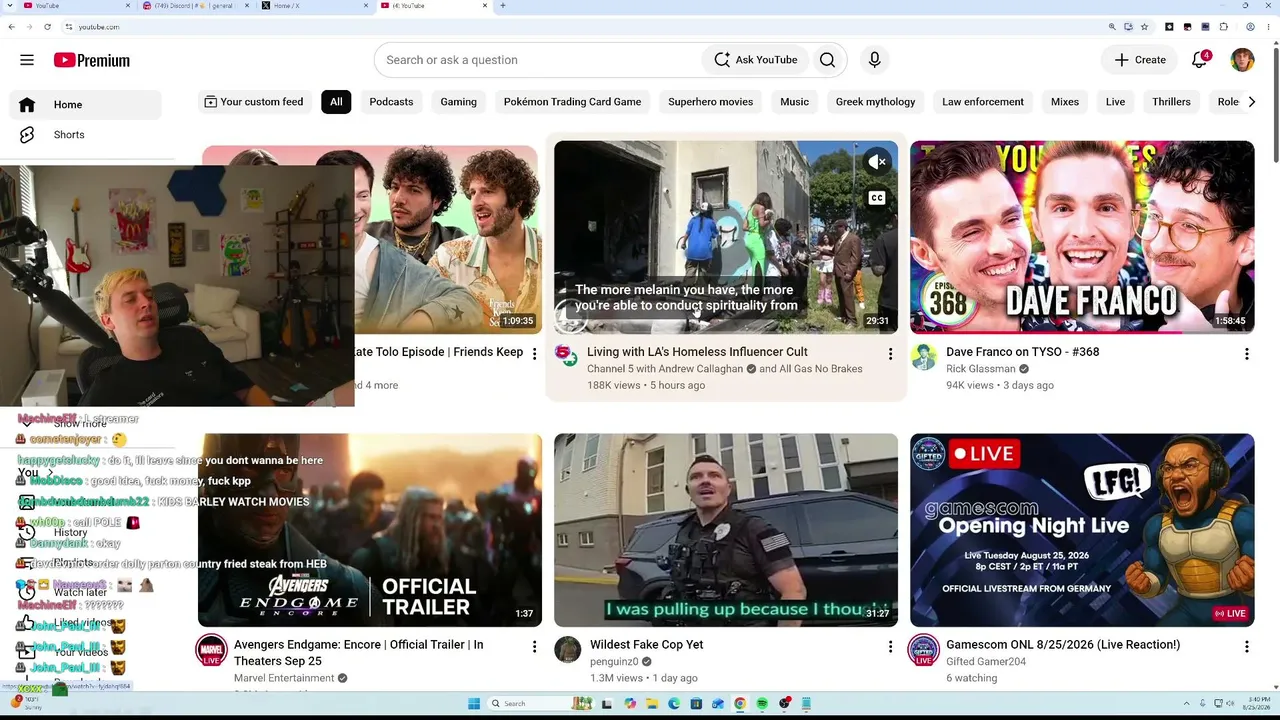Viewport: 1280px width, 720px height.
Task: Open penguinz0 channel avatar
Action: pos(567,649)
